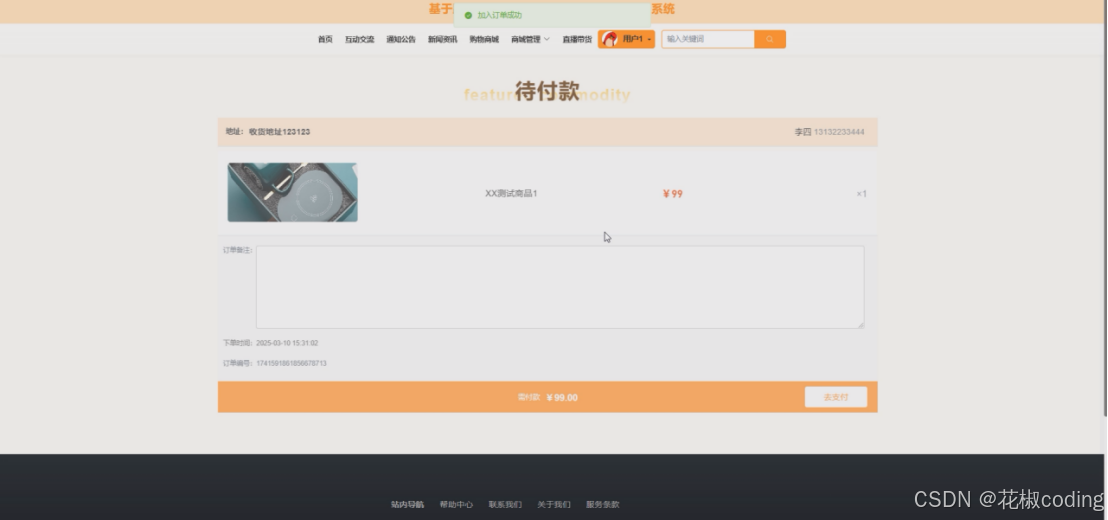
Task: Click the 加入订单成功 notification text
Action: pos(500,16)
